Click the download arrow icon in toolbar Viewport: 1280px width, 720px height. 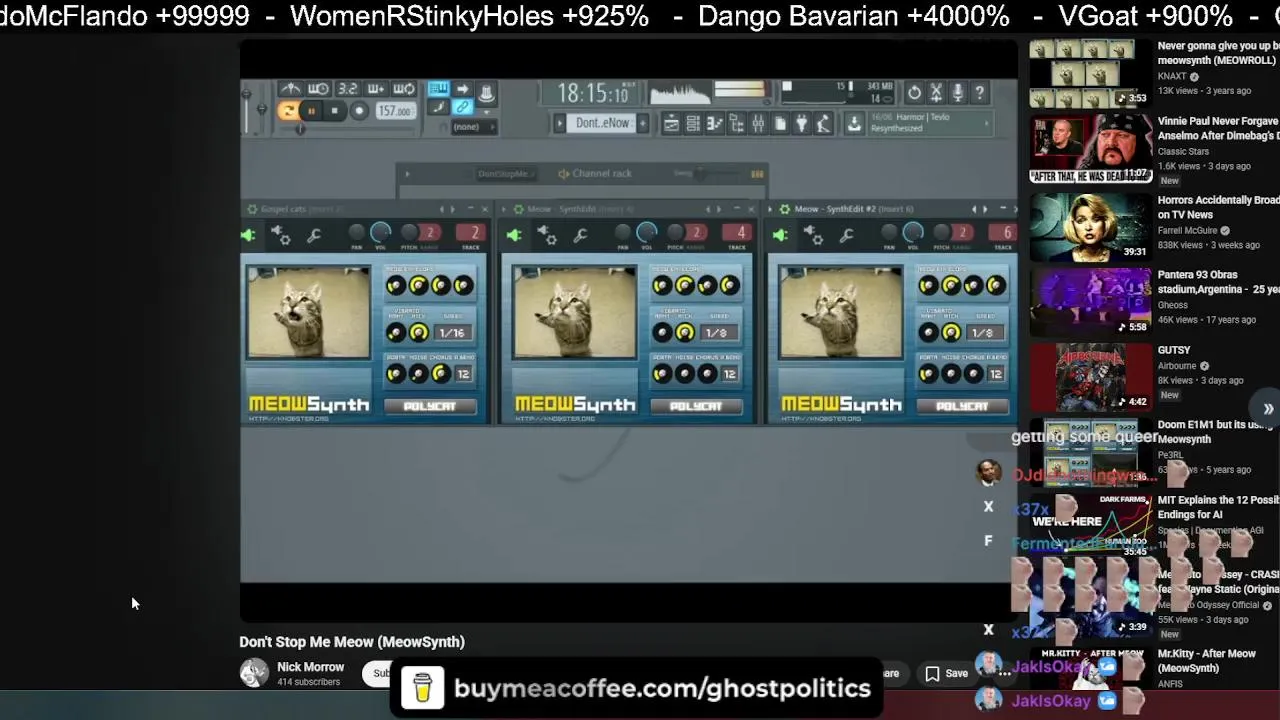coord(854,123)
